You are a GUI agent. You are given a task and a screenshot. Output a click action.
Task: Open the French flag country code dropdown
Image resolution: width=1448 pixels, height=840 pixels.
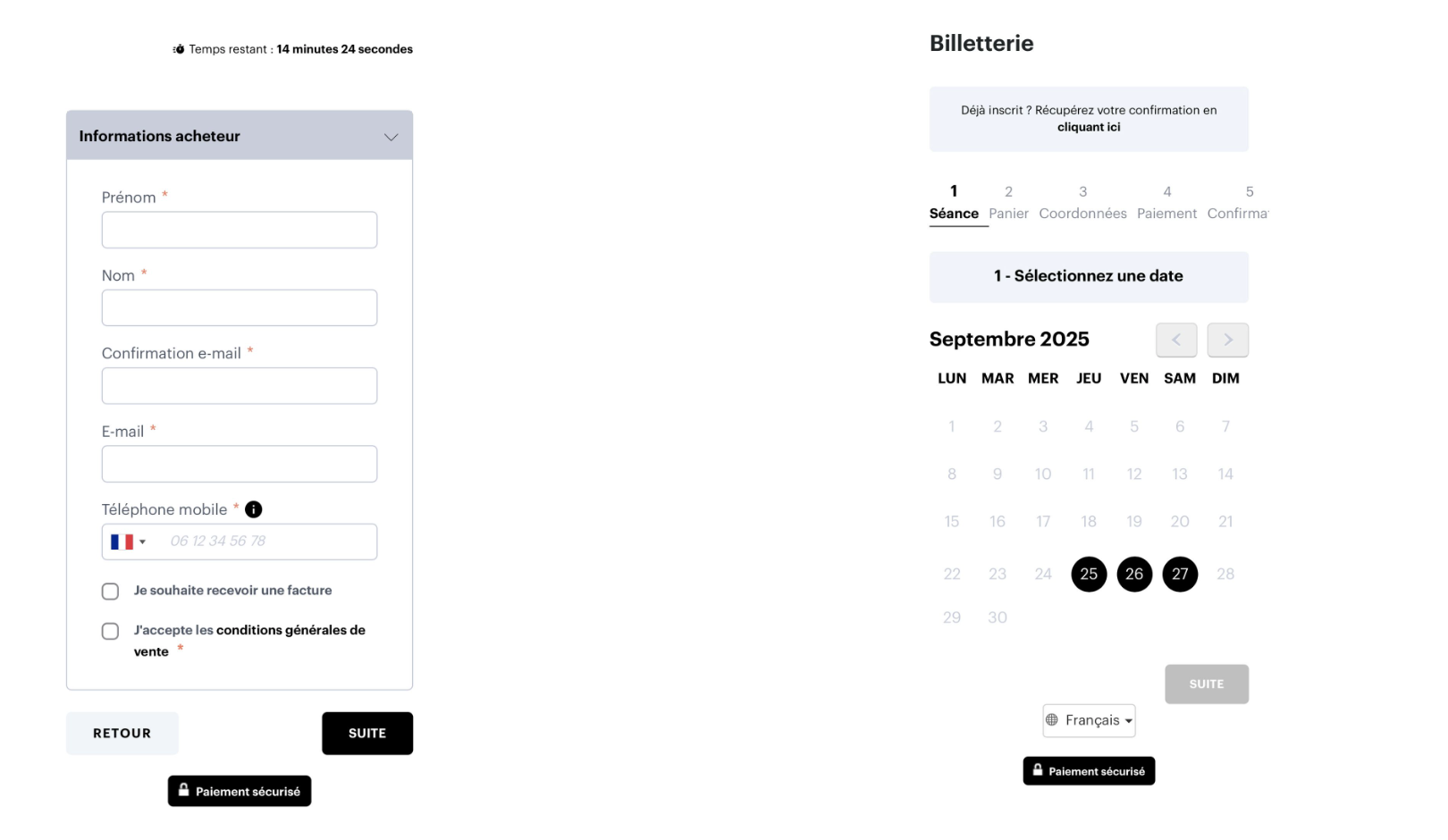click(128, 542)
